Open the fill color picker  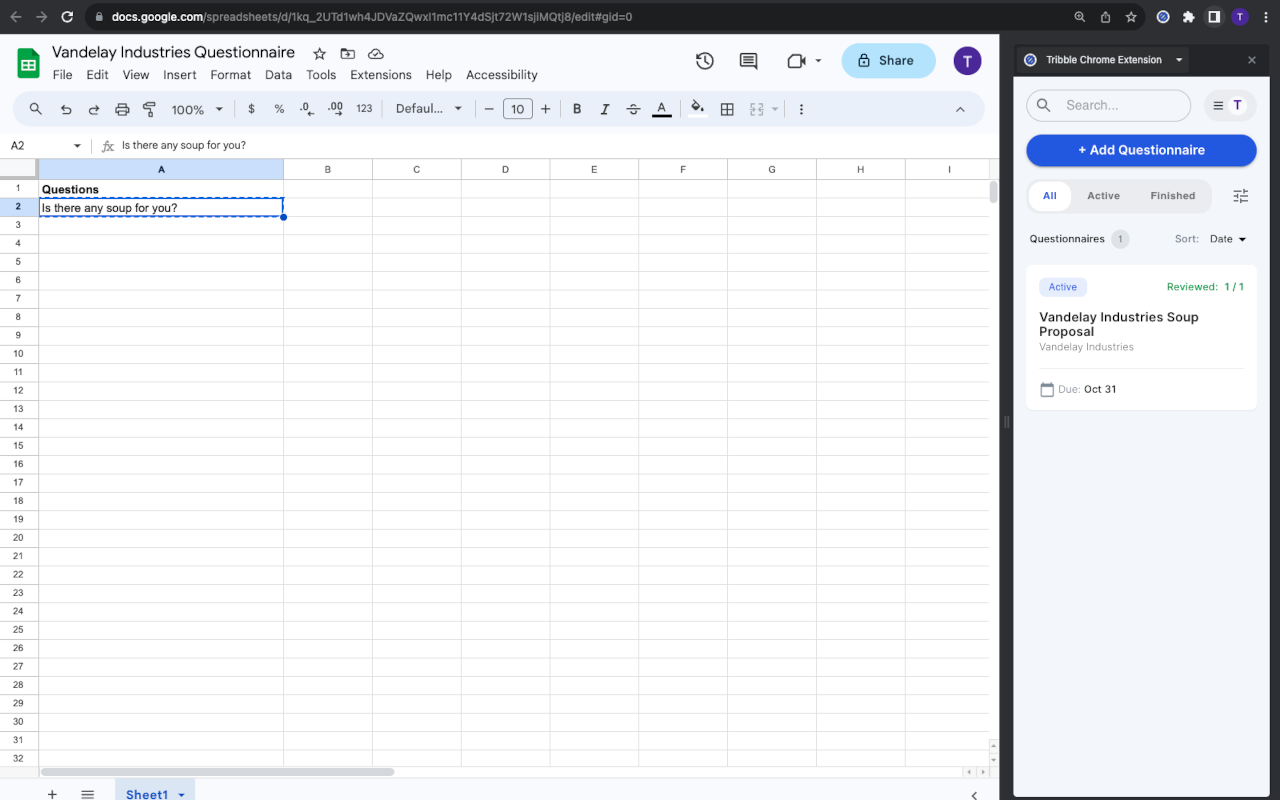coord(698,109)
